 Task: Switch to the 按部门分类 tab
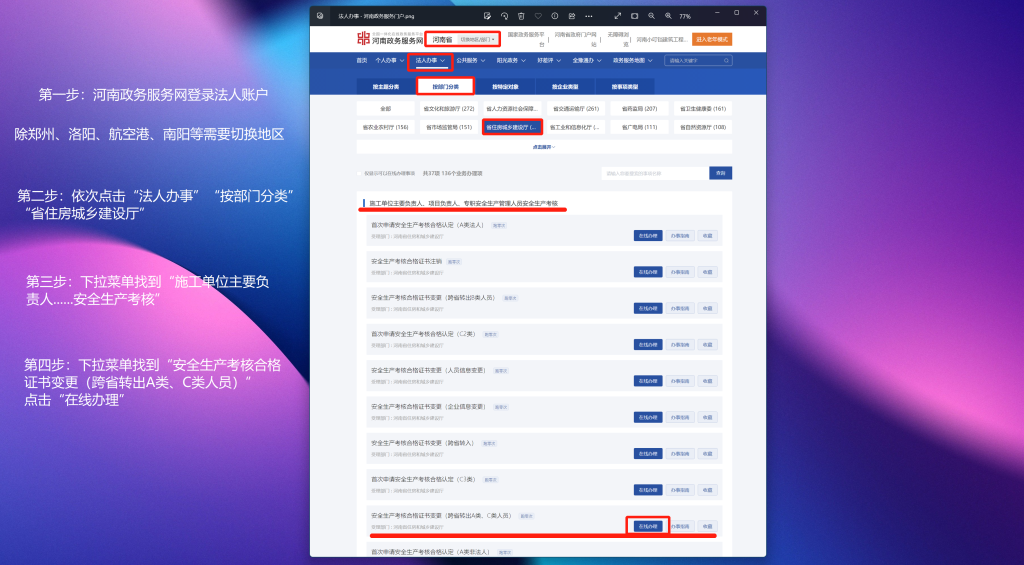point(445,86)
